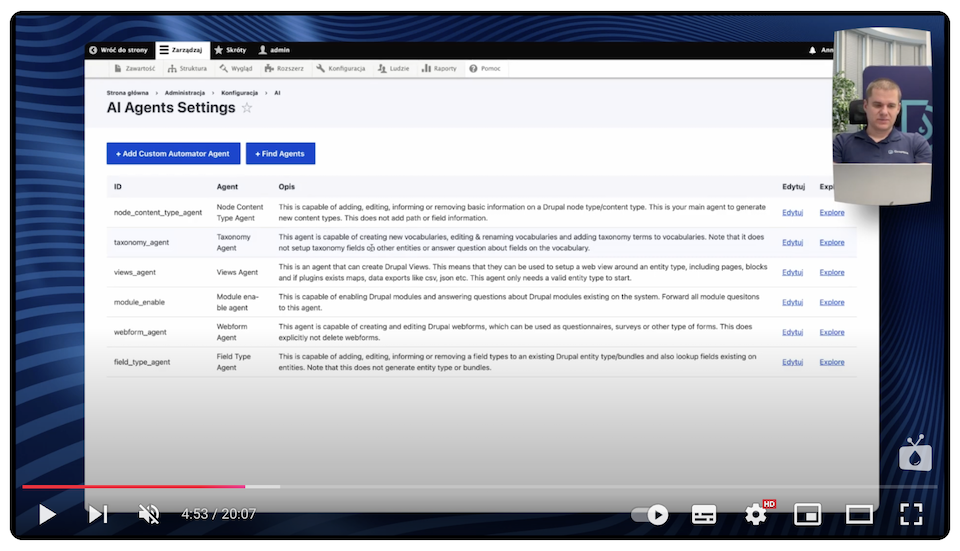
Task: Play the video
Action: [x=47, y=514]
